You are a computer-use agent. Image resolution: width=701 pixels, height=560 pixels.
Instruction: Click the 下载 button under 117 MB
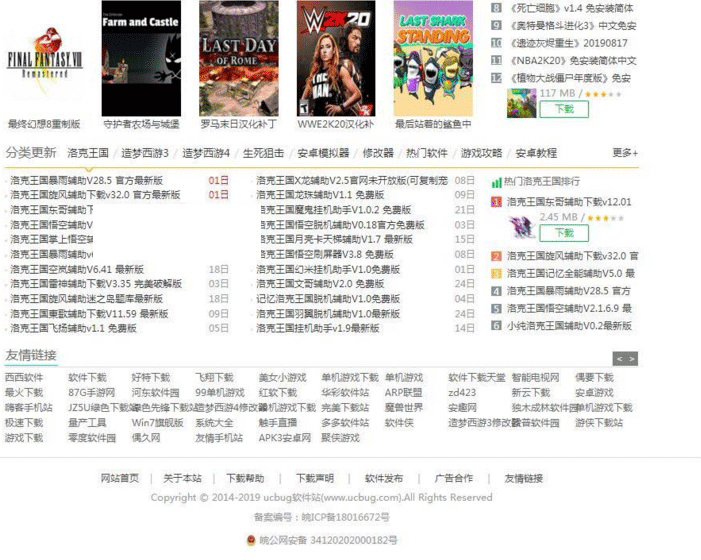pyautogui.click(x=564, y=109)
